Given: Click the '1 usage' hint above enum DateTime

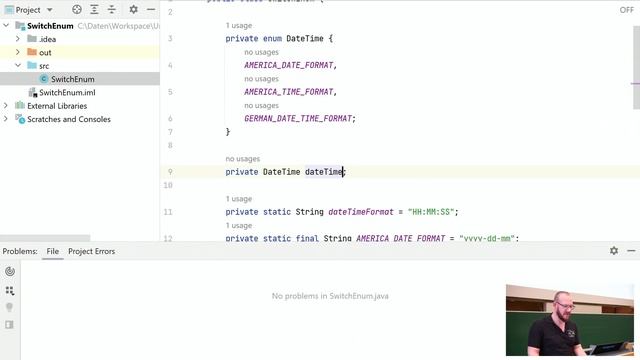Looking at the screenshot, I should click(239, 25).
